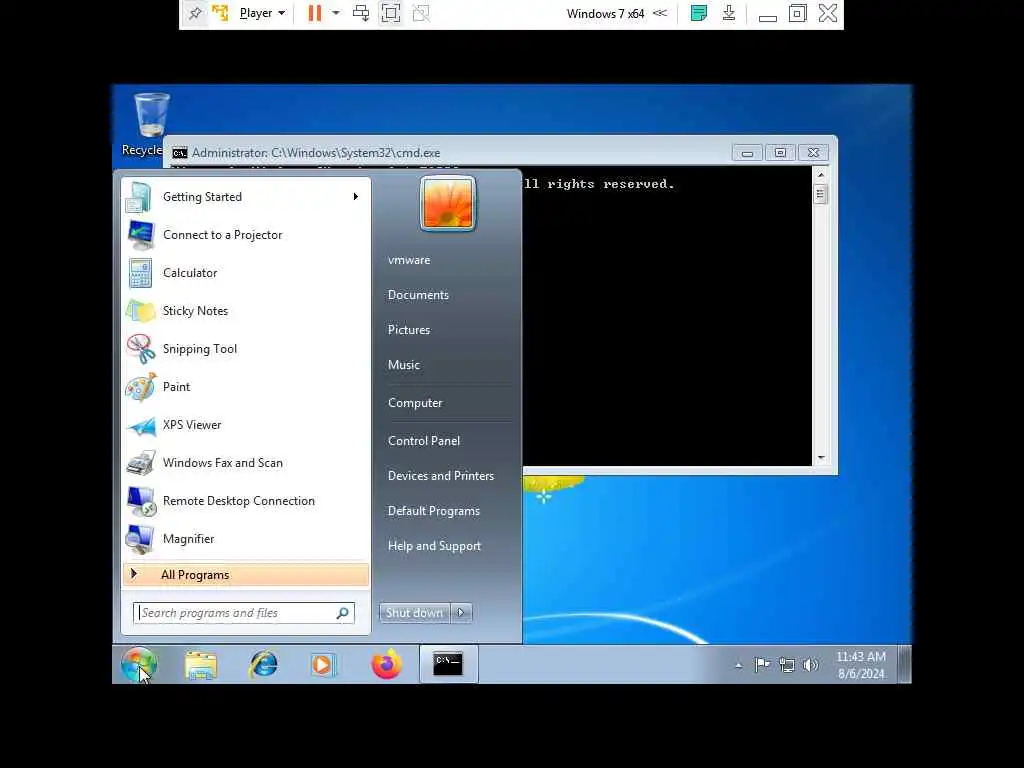1024x768 pixels.
Task: Open the Music library
Action: click(404, 365)
